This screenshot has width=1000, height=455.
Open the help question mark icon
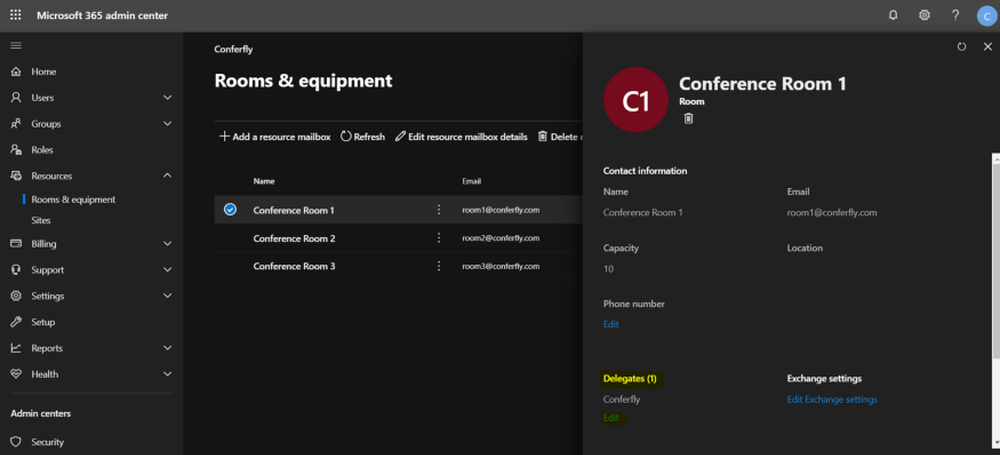(x=955, y=15)
